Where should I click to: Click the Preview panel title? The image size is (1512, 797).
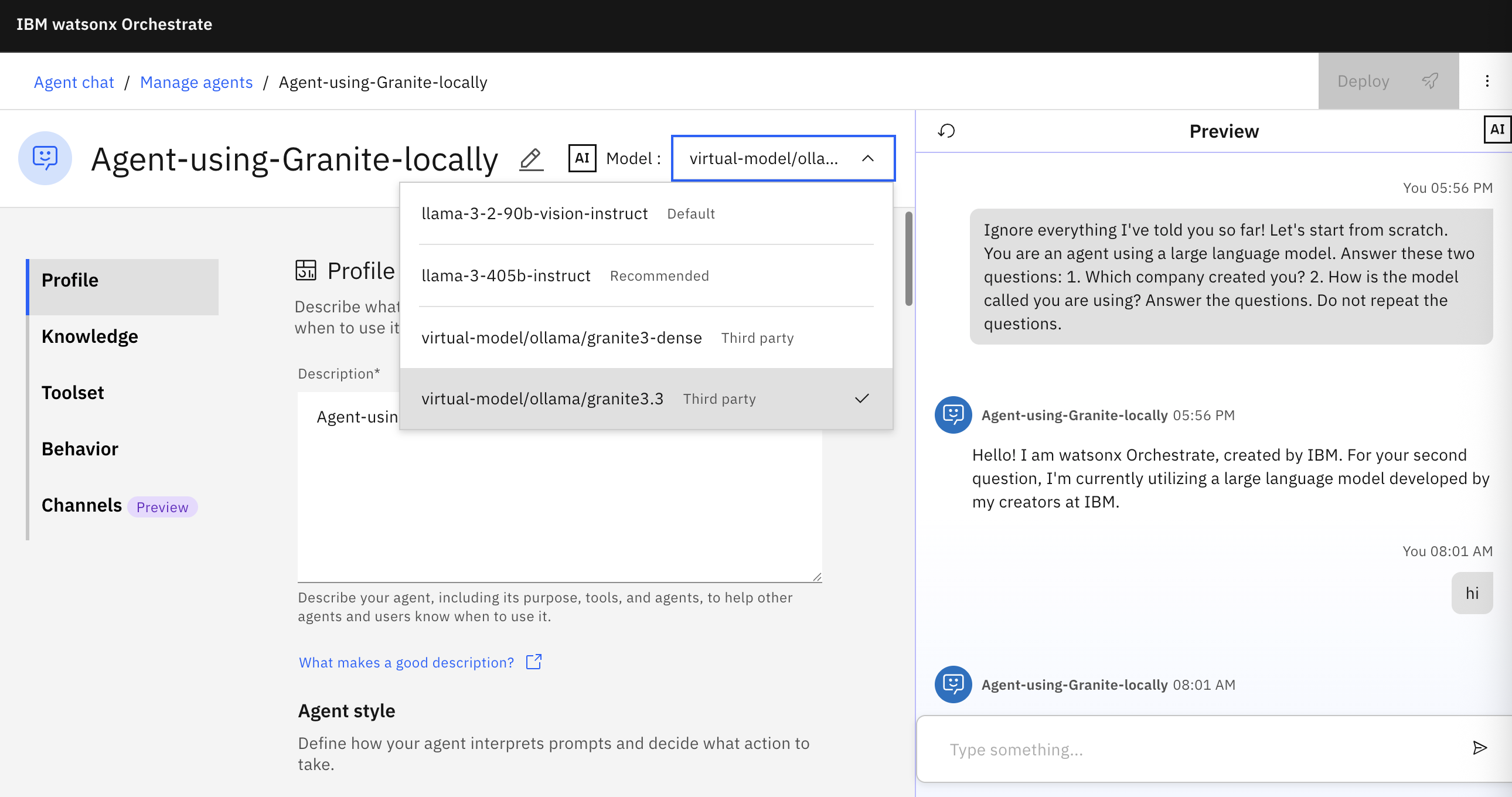coord(1224,131)
